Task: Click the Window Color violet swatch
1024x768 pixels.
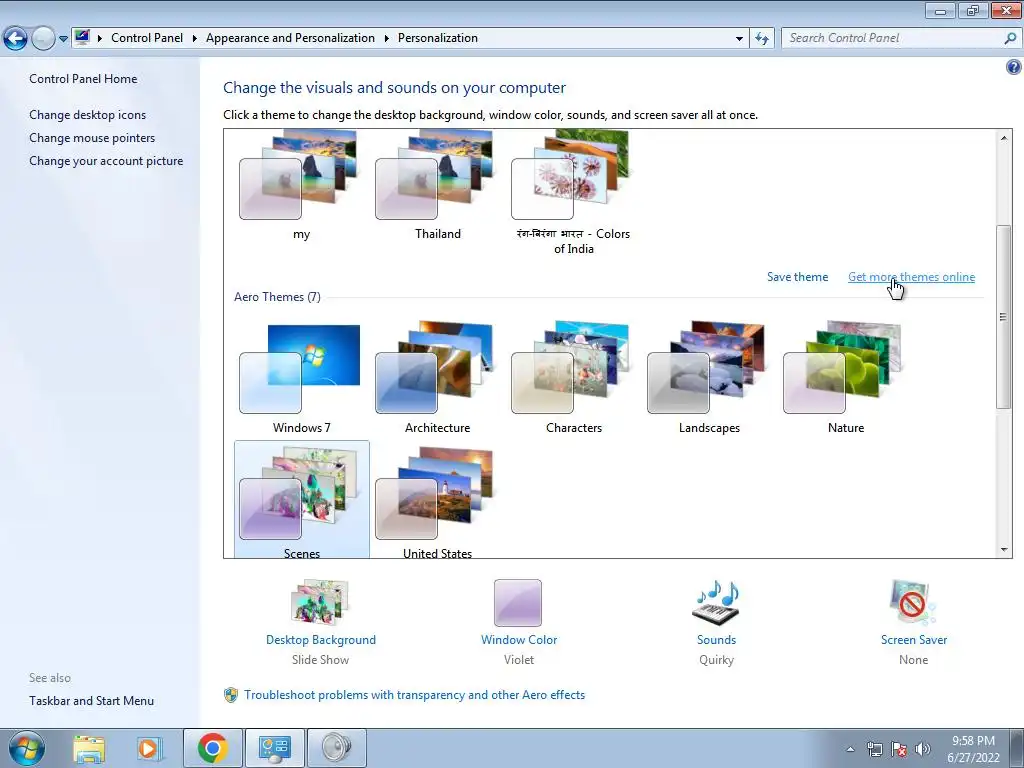Action: 518,603
